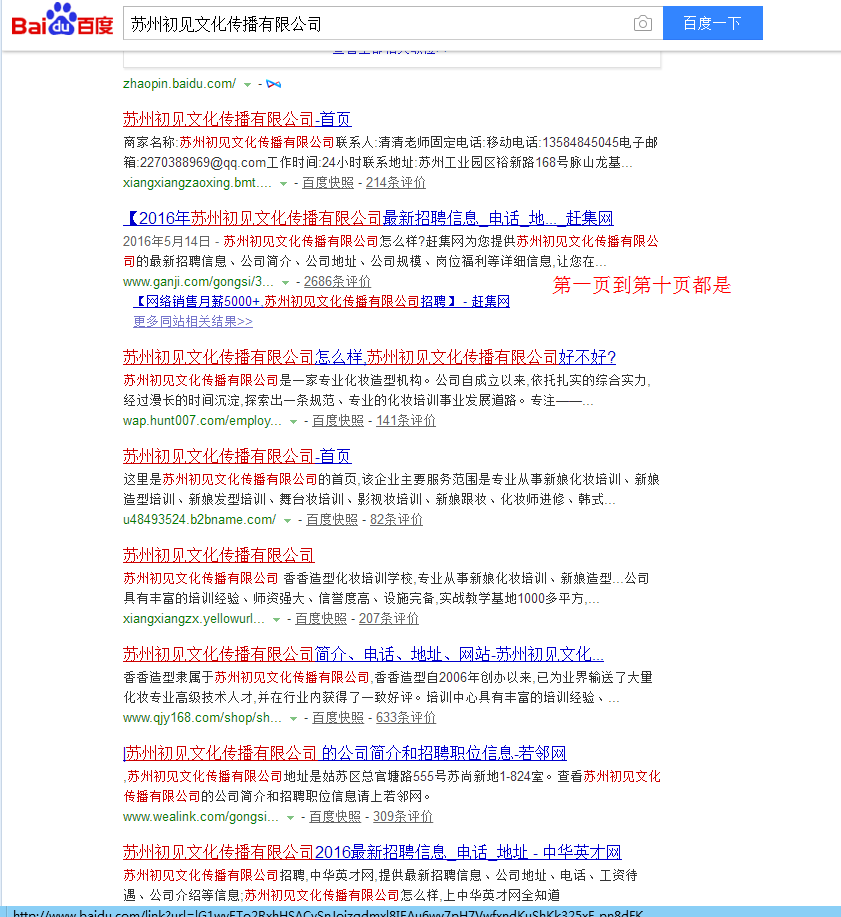Open first 苏州初见文化传播有限公司-首页 result
This screenshot has width=841, height=917.
(x=237, y=119)
